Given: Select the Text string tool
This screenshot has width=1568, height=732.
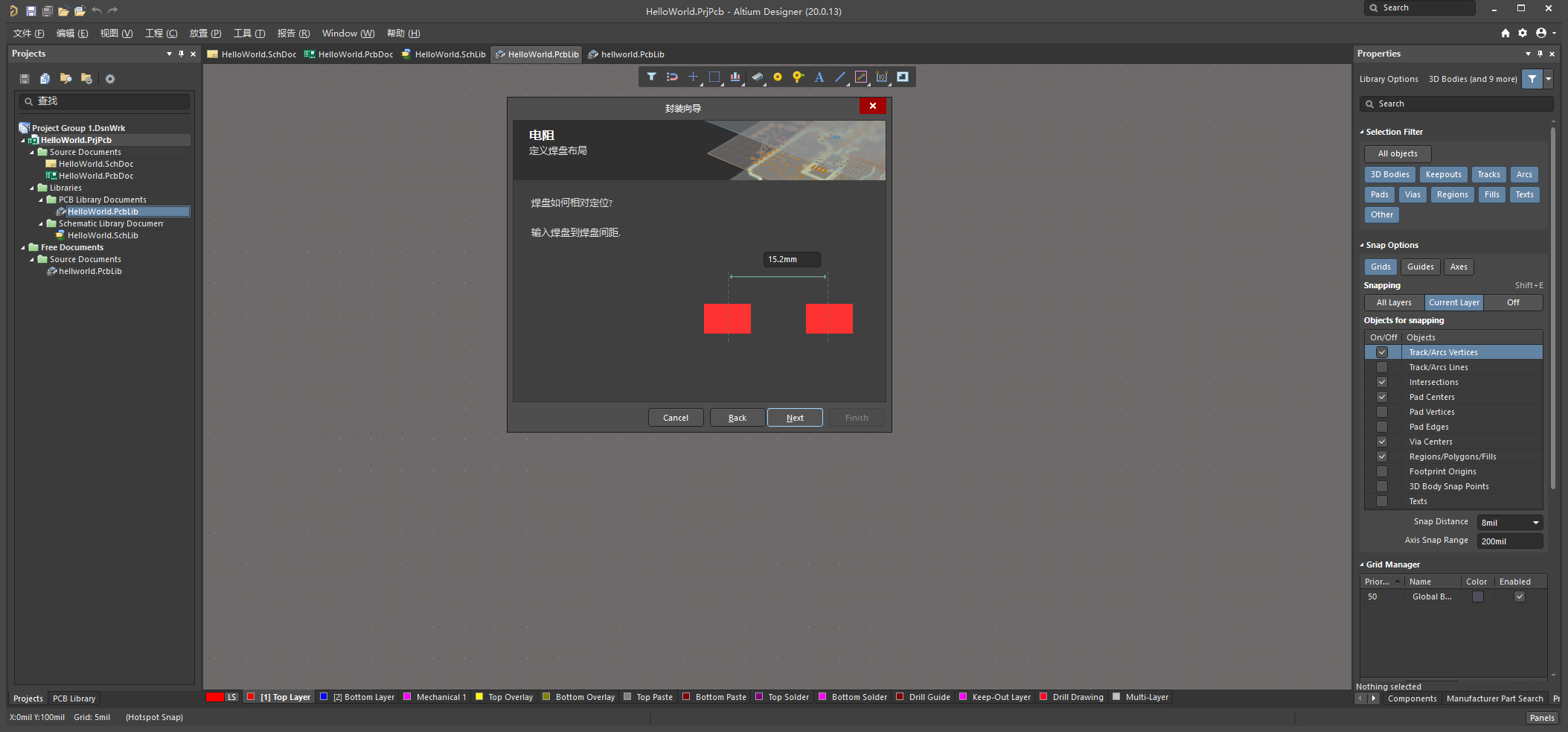Looking at the screenshot, I should 819,77.
